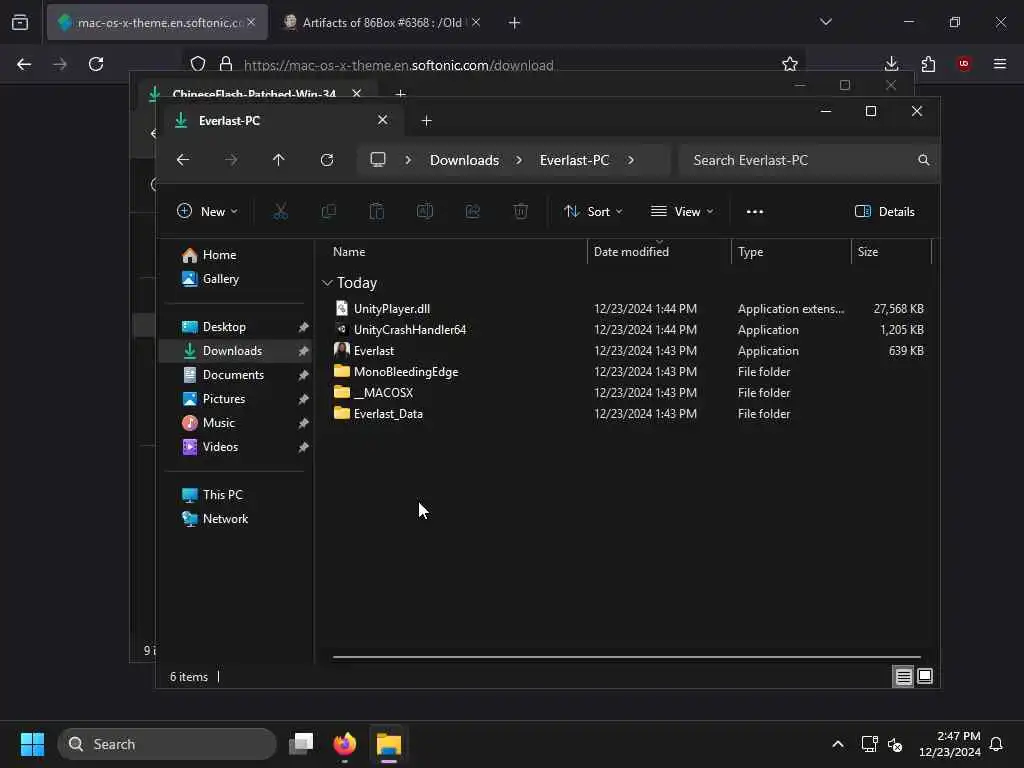Open a new Firefox tab

(515, 23)
